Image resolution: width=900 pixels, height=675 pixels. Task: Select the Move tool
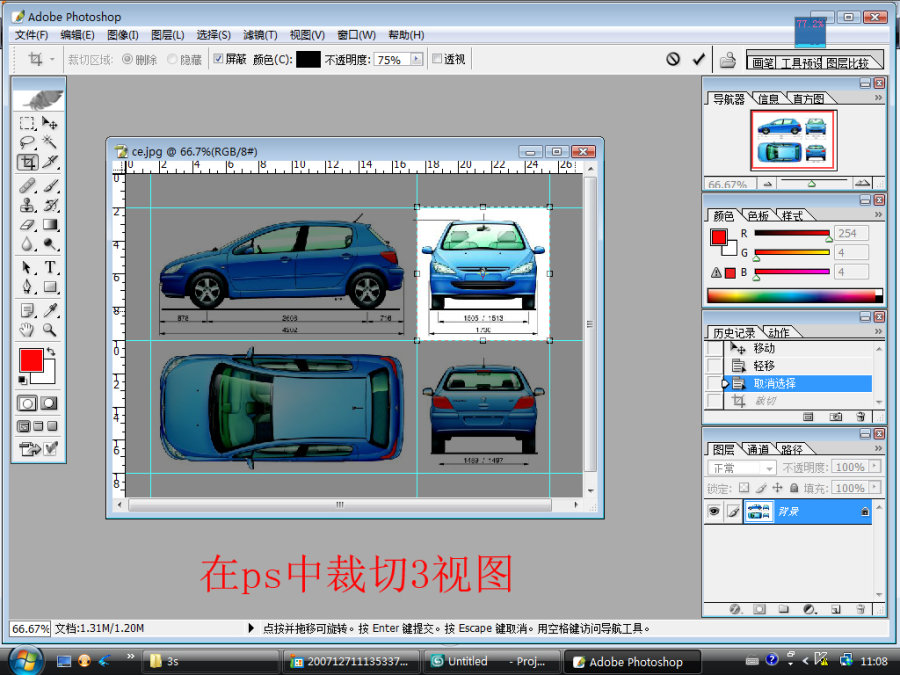(x=50, y=123)
